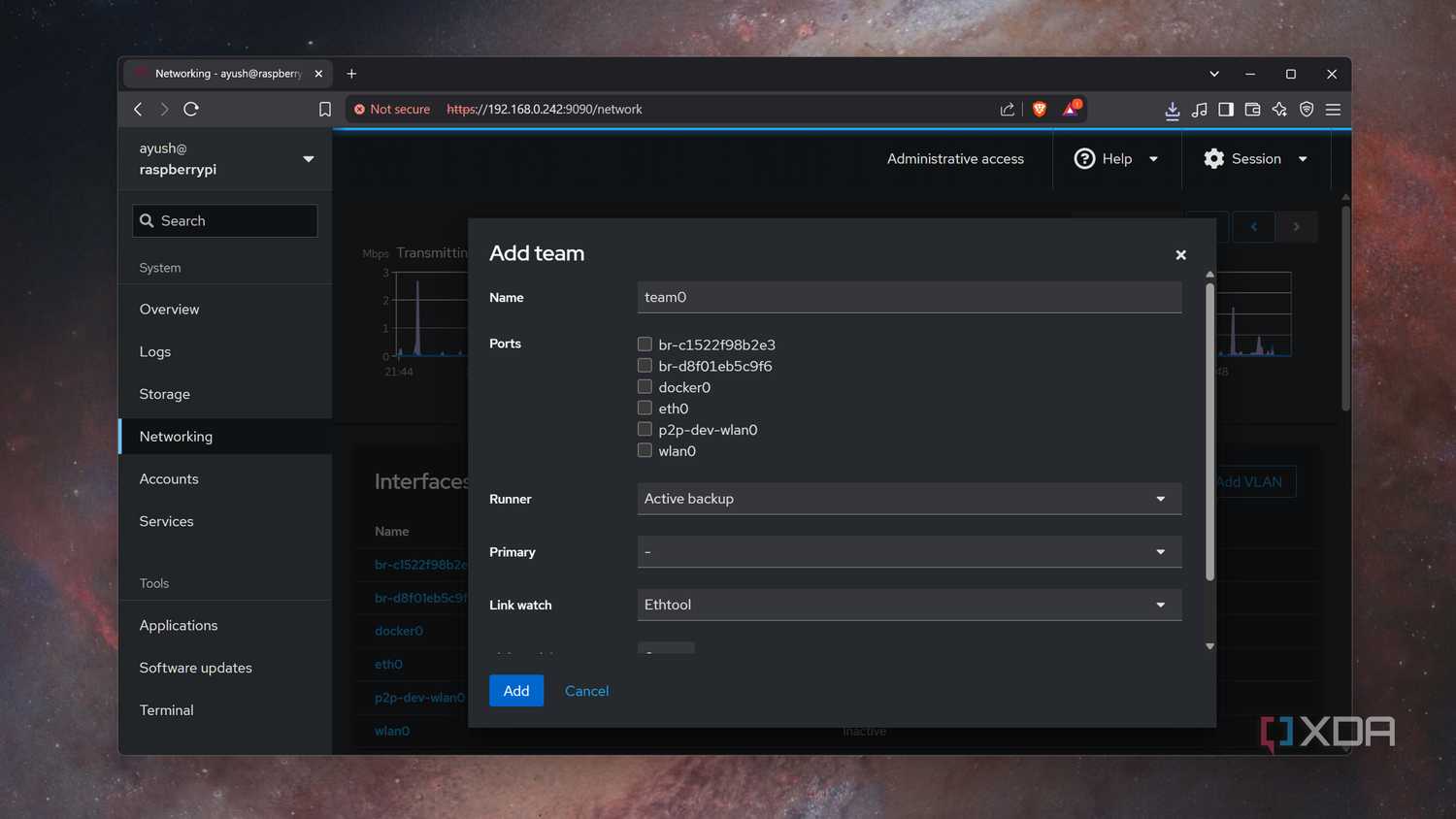The image size is (1456, 819).
Task: Open tab search chevron in title bar
Action: coord(1214,74)
